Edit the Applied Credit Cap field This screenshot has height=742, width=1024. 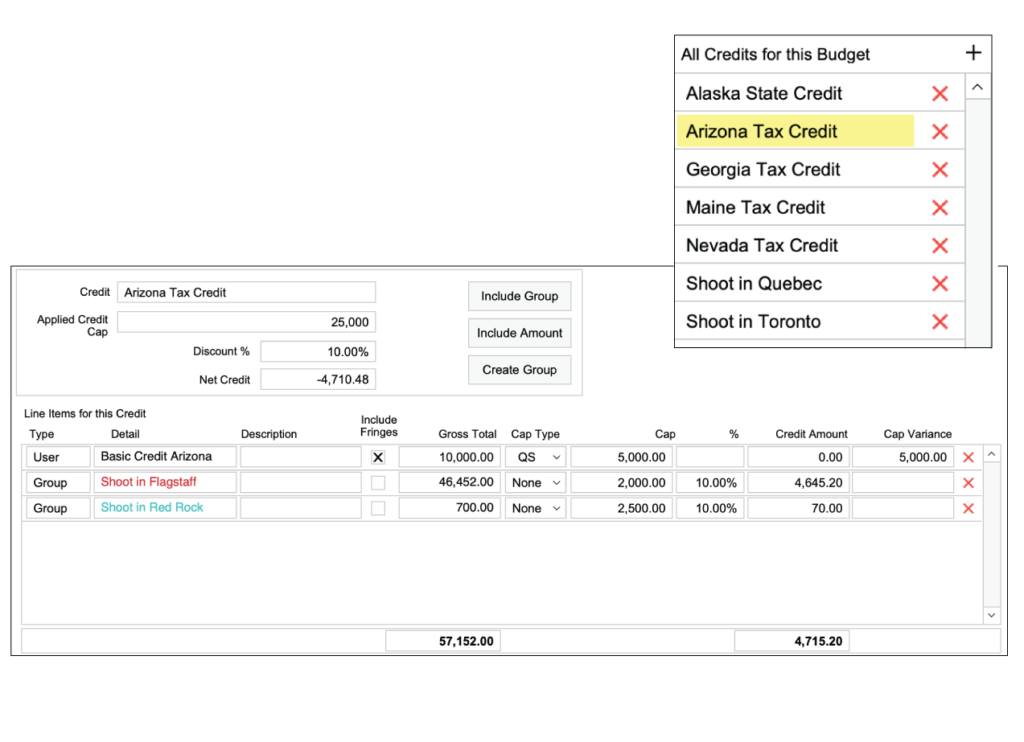[246, 322]
